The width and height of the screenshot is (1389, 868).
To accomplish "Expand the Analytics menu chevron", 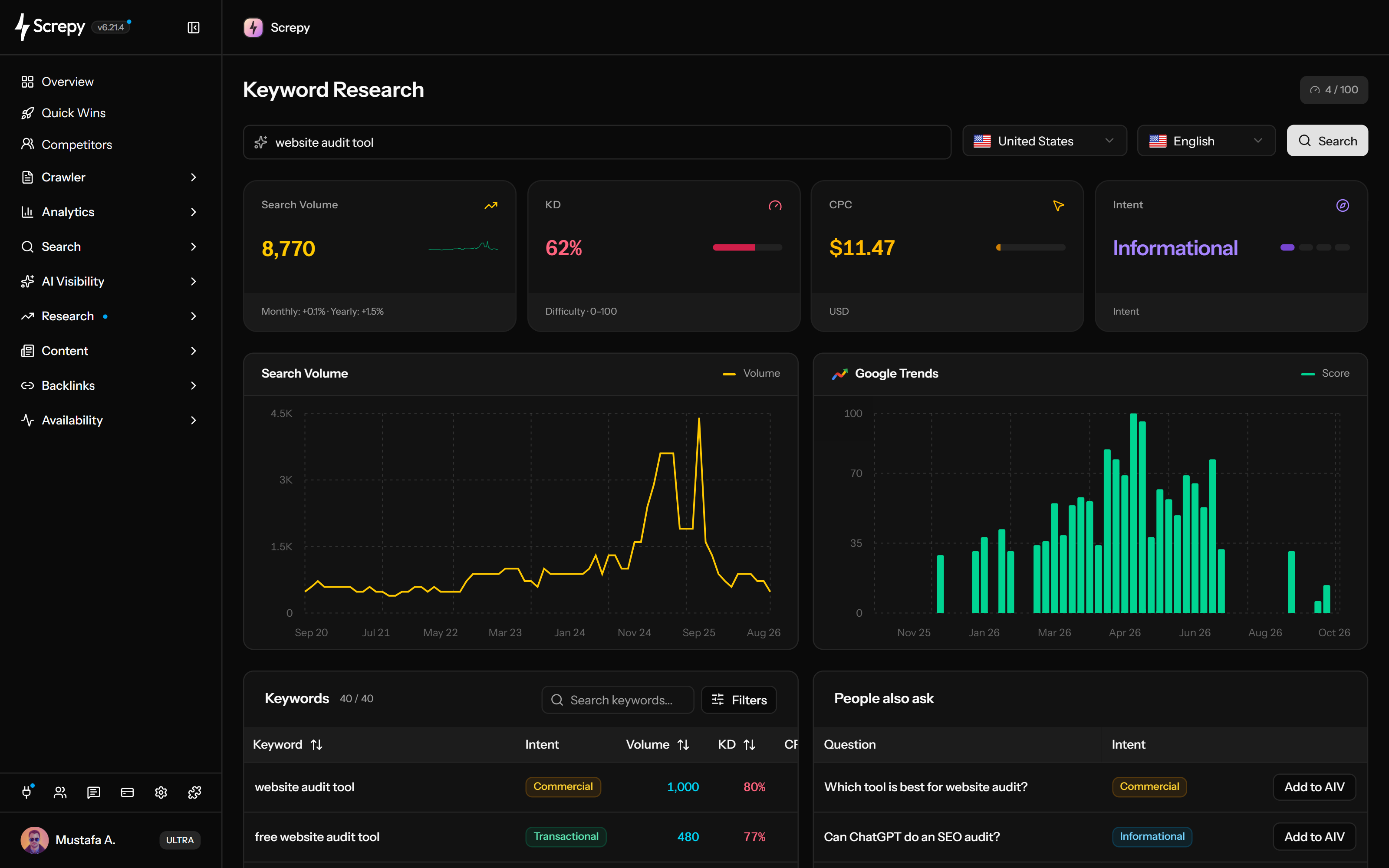I will click(x=194, y=212).
